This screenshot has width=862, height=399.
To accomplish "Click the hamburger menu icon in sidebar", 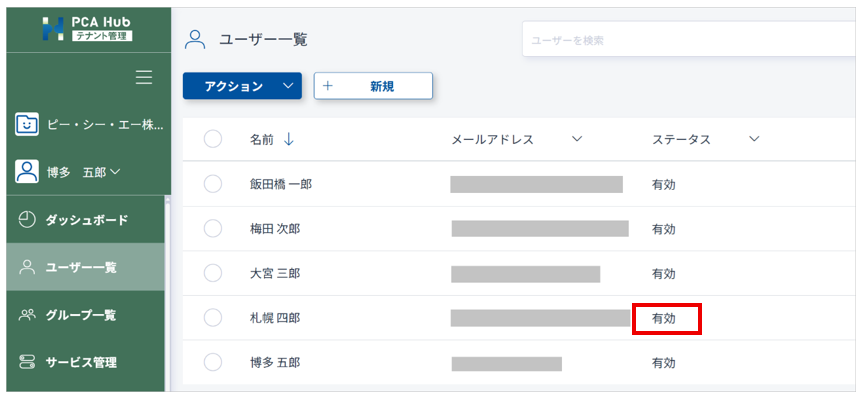I will 144,77.
